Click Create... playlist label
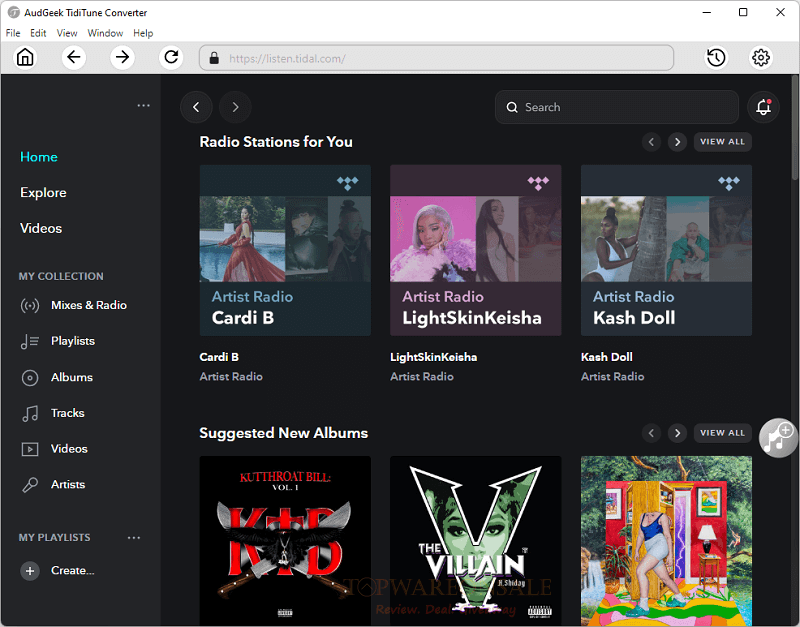The image size is (800, 627). (x=72, y=570)
